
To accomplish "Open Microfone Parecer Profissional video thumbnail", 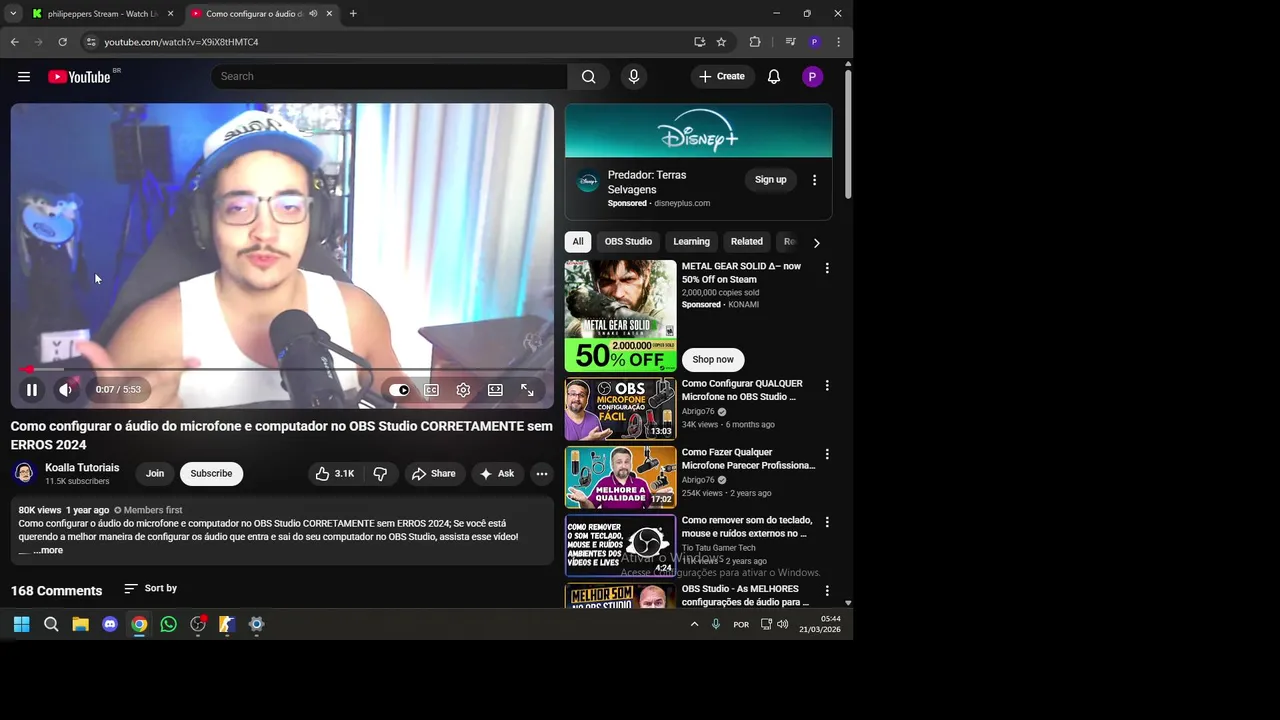I will click(x=620, y=478).
